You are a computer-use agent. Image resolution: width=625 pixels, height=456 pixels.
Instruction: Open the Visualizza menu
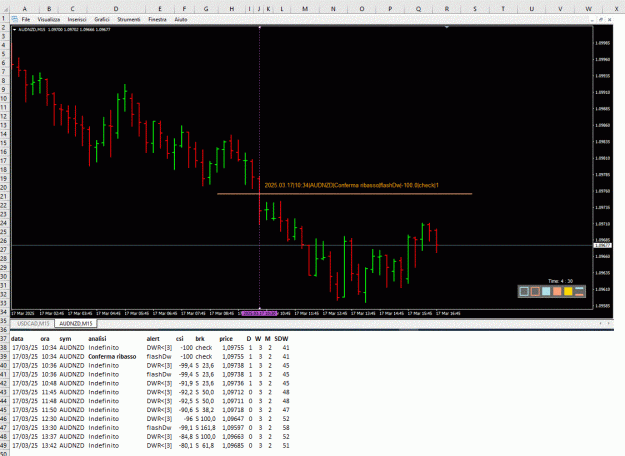click(x=49, y=19)
